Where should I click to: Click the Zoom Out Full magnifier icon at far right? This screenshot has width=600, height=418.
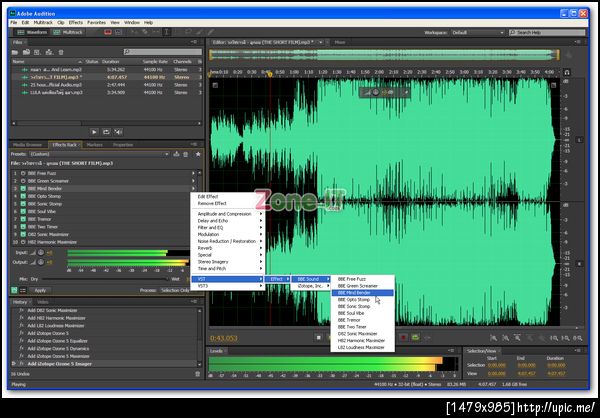coord(578,338)
